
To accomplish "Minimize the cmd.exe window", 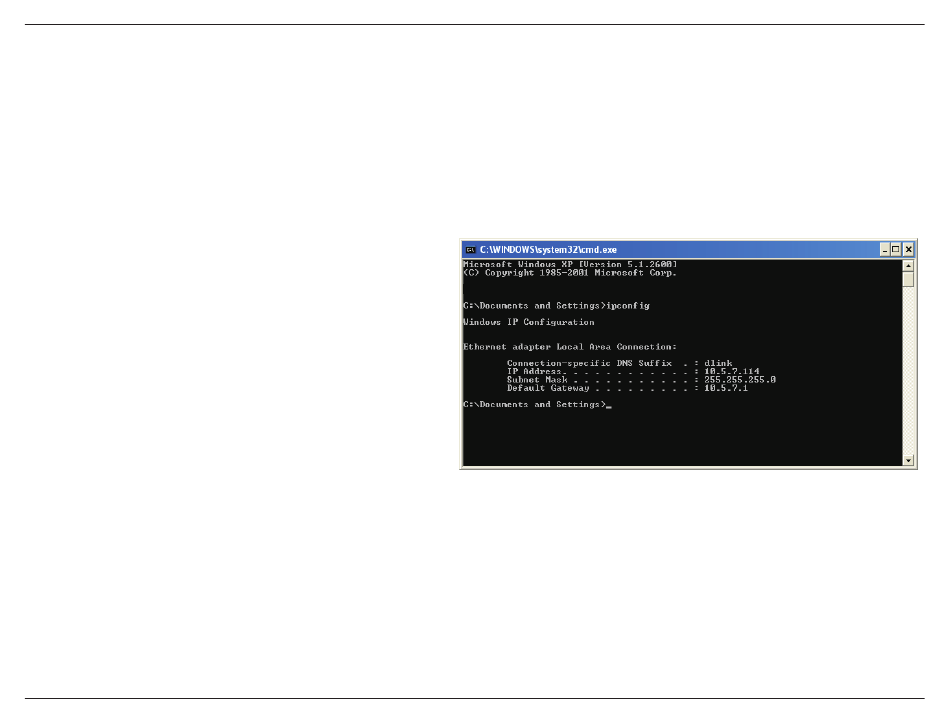I will pyautogui.click(x=885, y=250).
